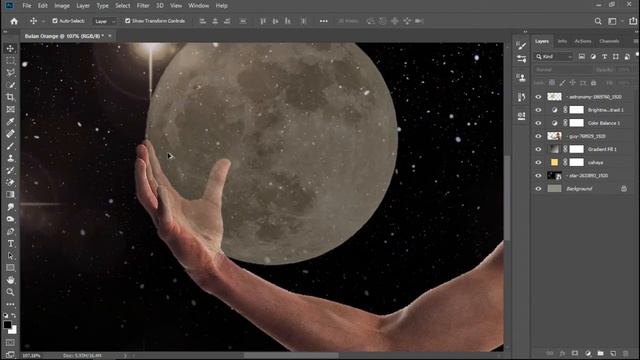
Task: Hide the star layer with its eye
Action: (538, 176)
